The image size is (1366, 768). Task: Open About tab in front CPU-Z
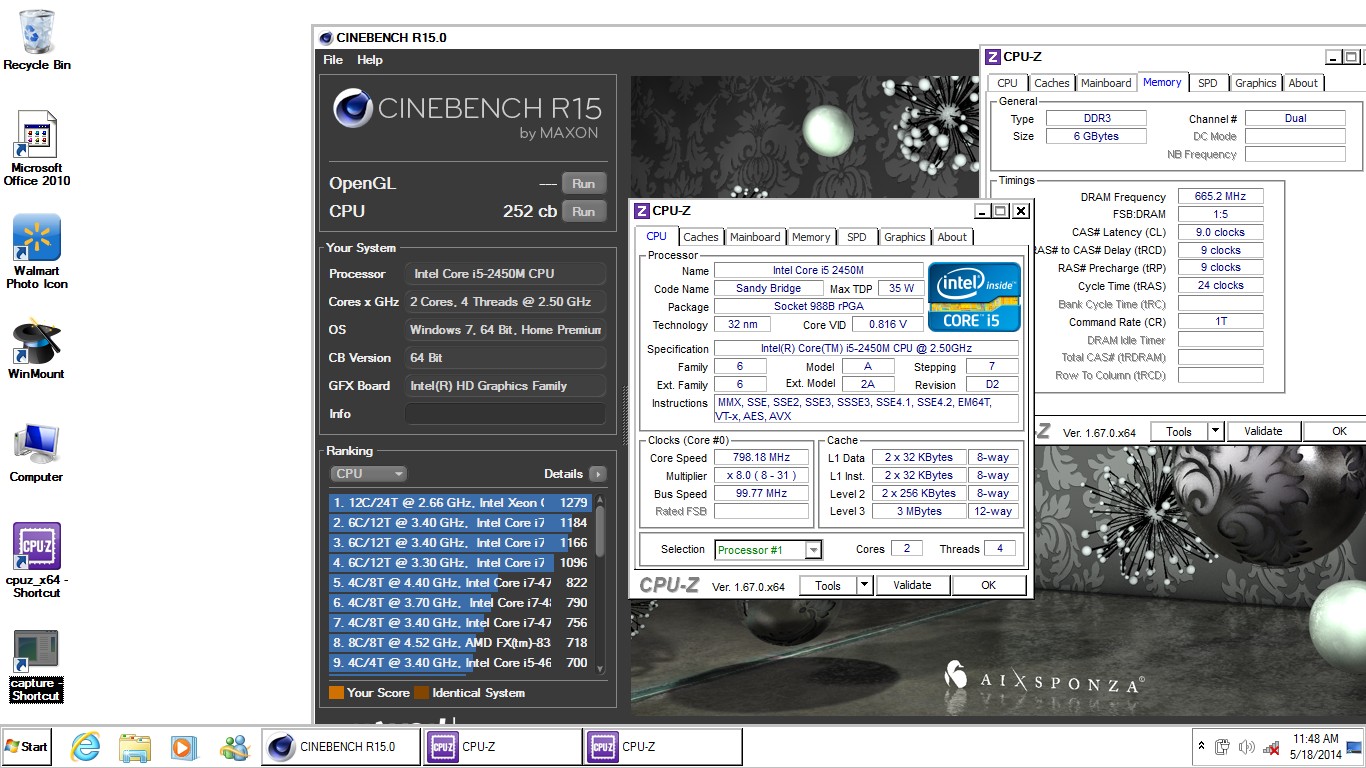952,237
